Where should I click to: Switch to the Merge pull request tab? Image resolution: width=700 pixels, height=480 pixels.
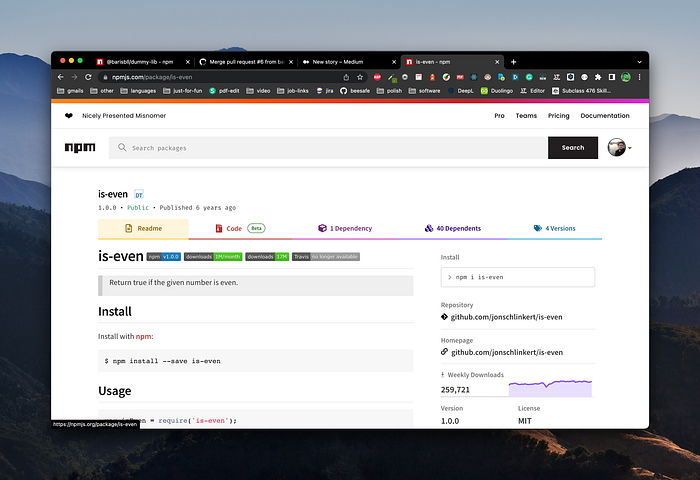coord(245,62)
